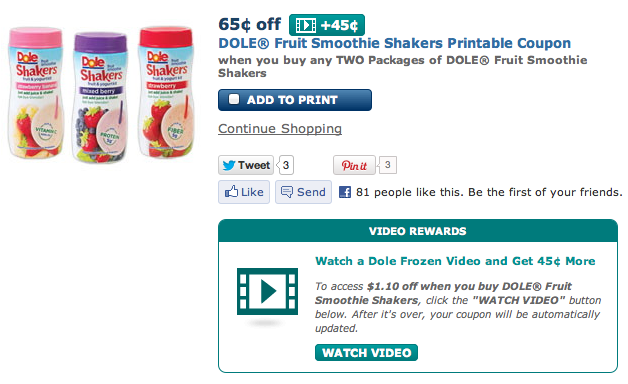The height and width of the screenshot is (384, 628).
Task: Open the tweet count bubble showing 3
Action: [x=286, y=165]
